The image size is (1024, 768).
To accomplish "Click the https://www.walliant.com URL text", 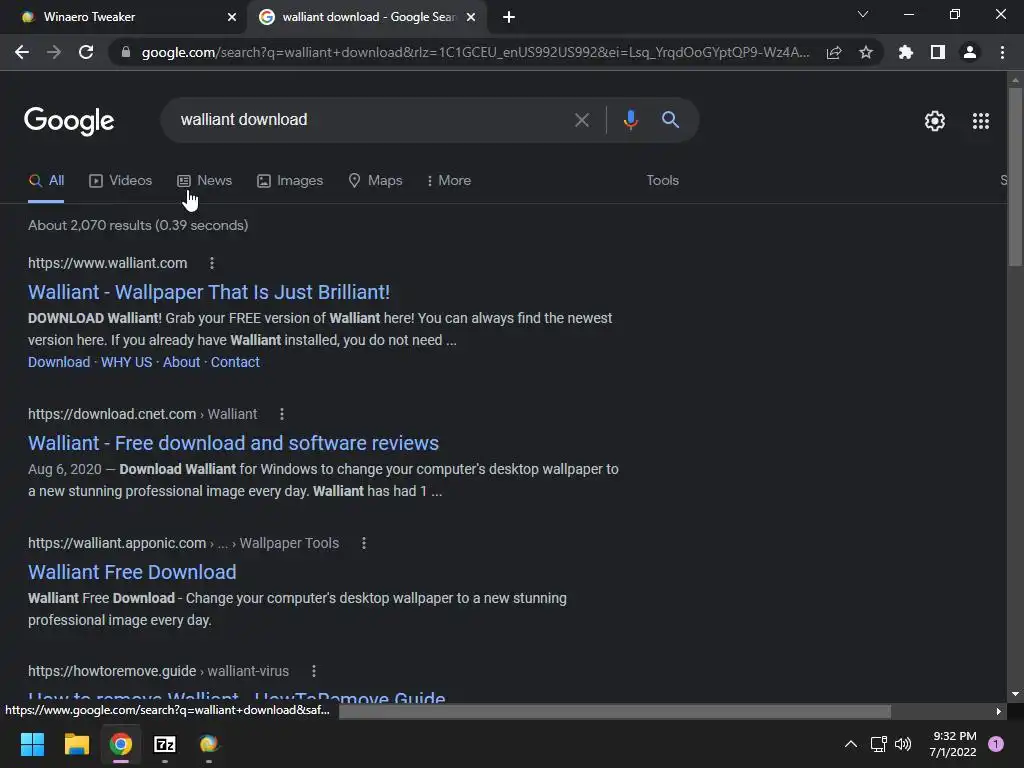I will pos(107,263).
